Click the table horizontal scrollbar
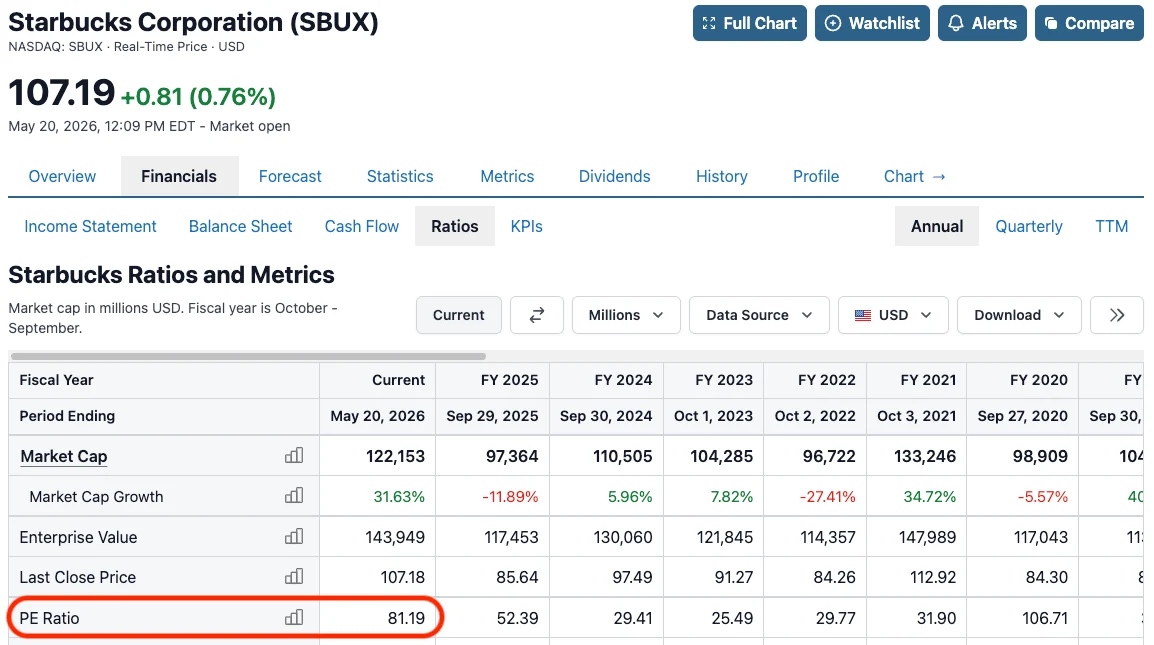 click(248, 356)
